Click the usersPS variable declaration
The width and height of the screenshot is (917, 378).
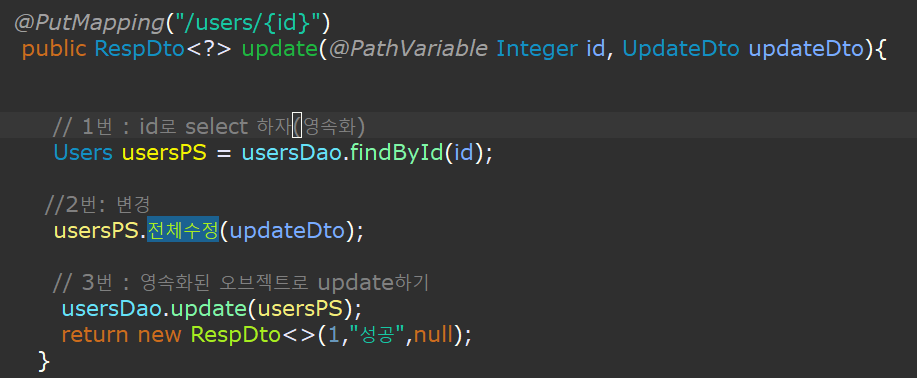pos(164,153)
